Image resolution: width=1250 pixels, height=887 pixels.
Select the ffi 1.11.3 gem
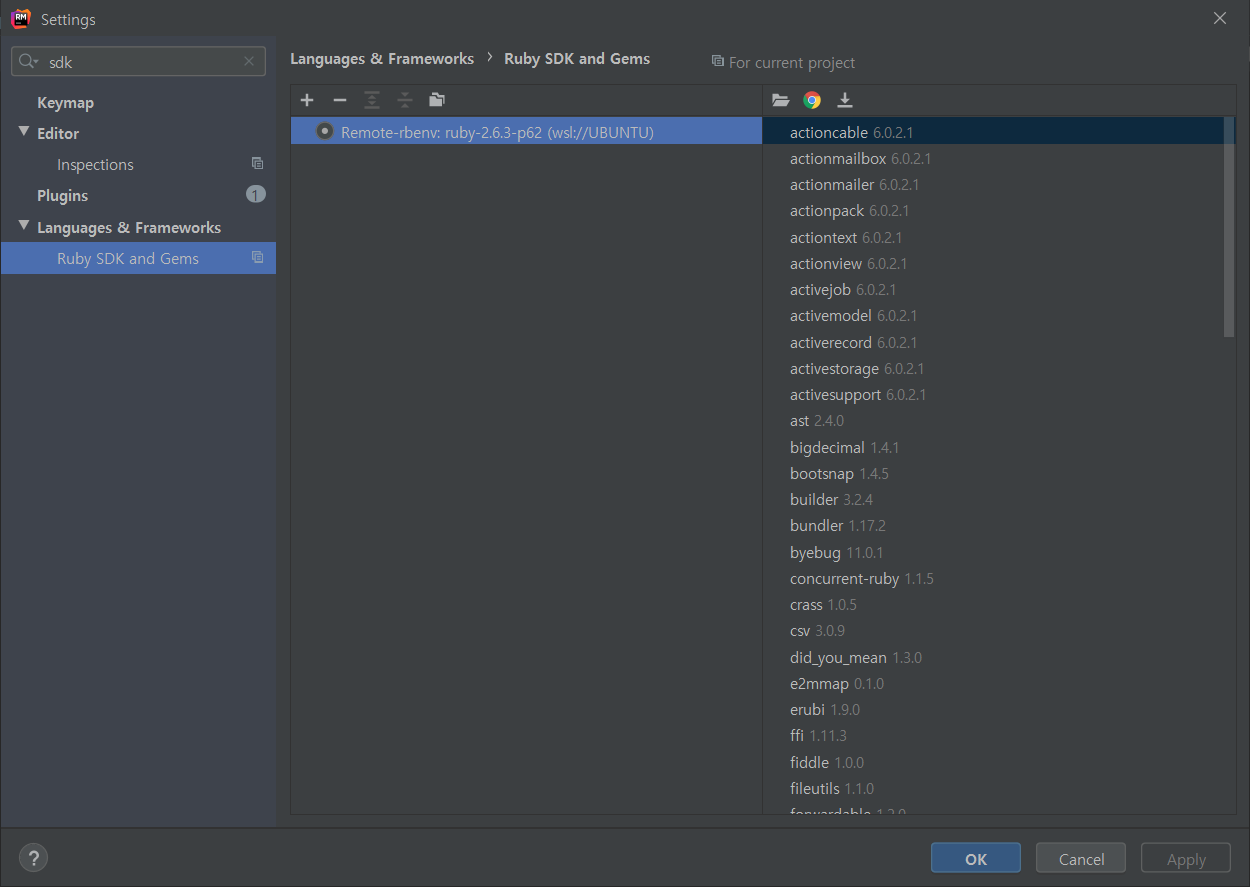click(999, 735)
